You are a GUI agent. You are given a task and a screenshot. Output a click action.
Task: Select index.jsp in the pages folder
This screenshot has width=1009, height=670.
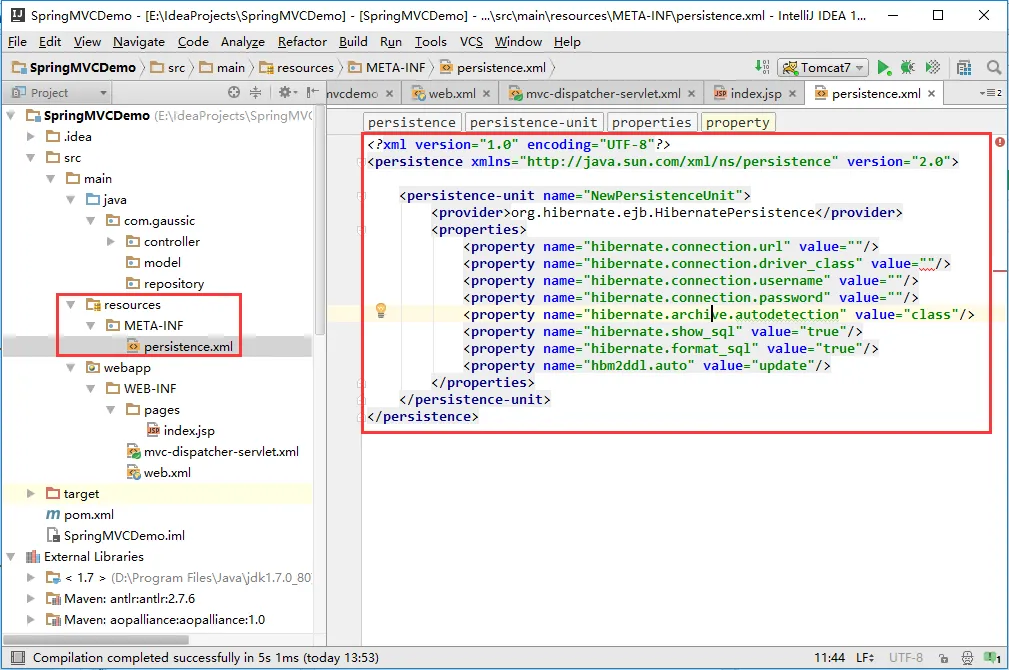pos(180,431)
